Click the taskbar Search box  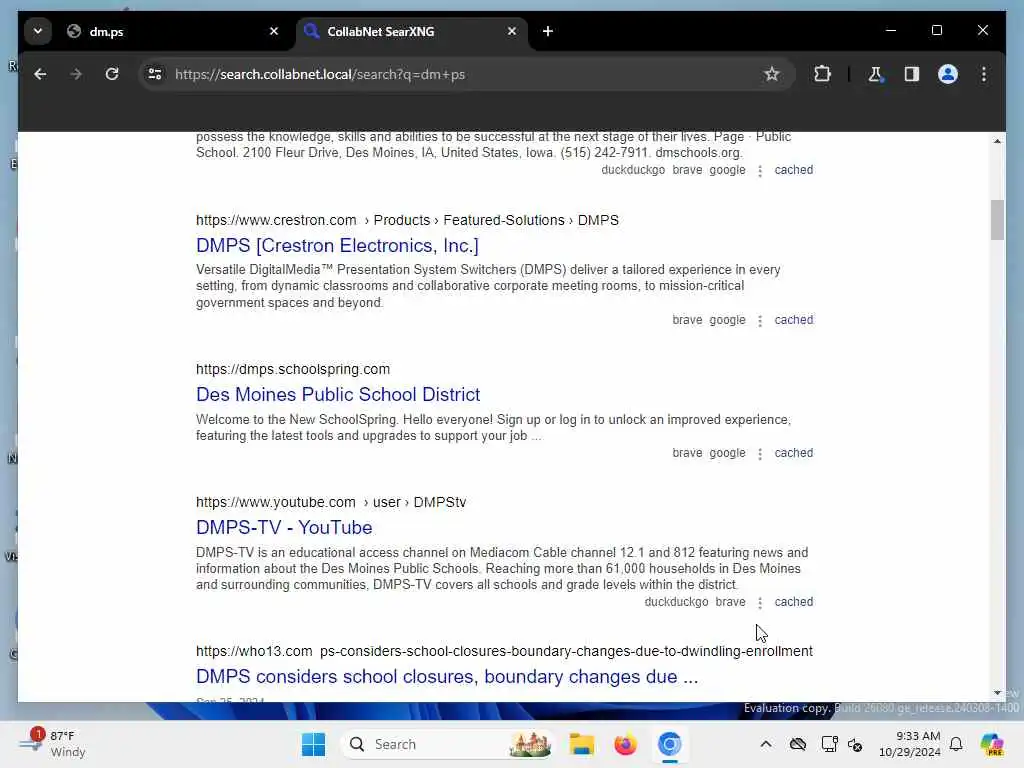point(448,744)
